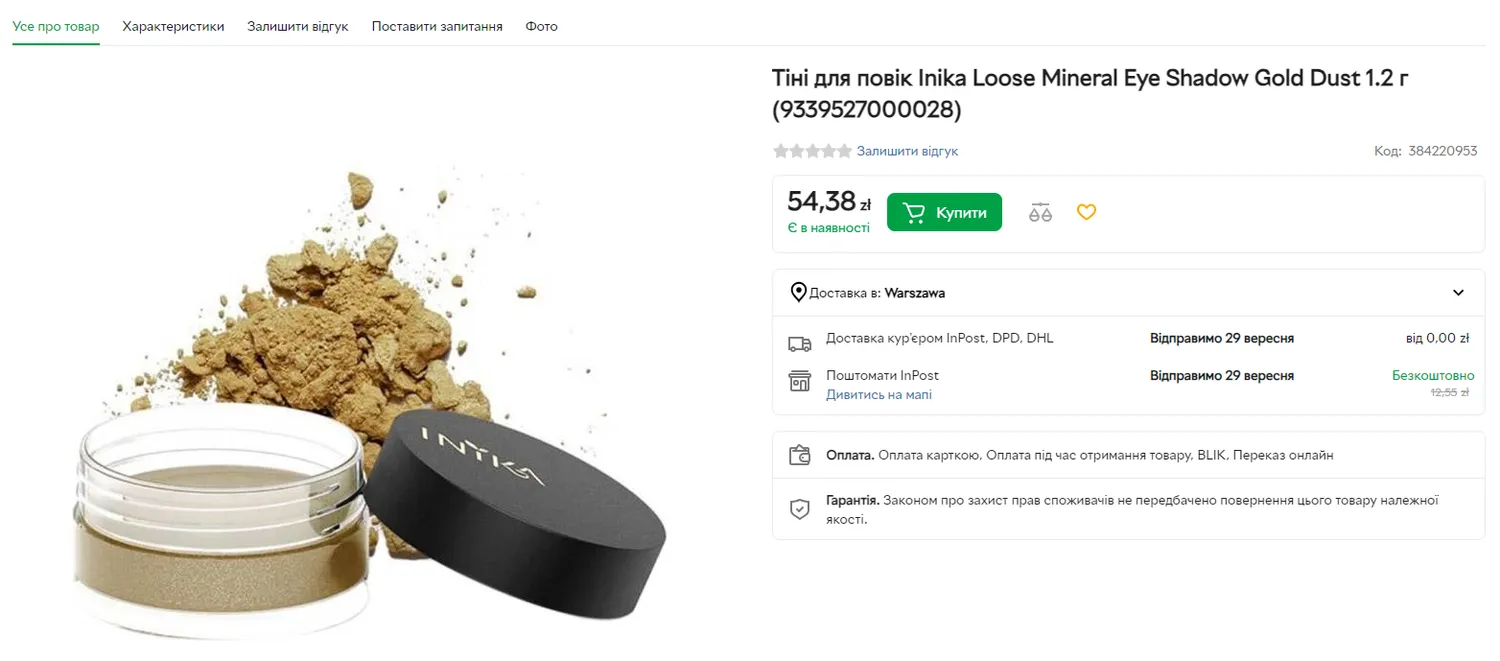Click the compare scales icon
The height and width of the screenshot is (661, 1500).
(x=1040, y=212)
